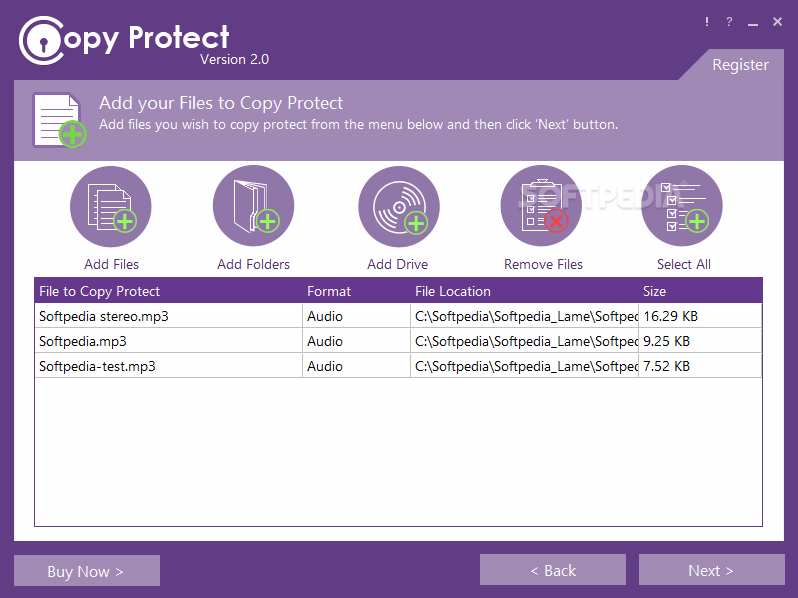Click the Add Folders label

point(253,264)
